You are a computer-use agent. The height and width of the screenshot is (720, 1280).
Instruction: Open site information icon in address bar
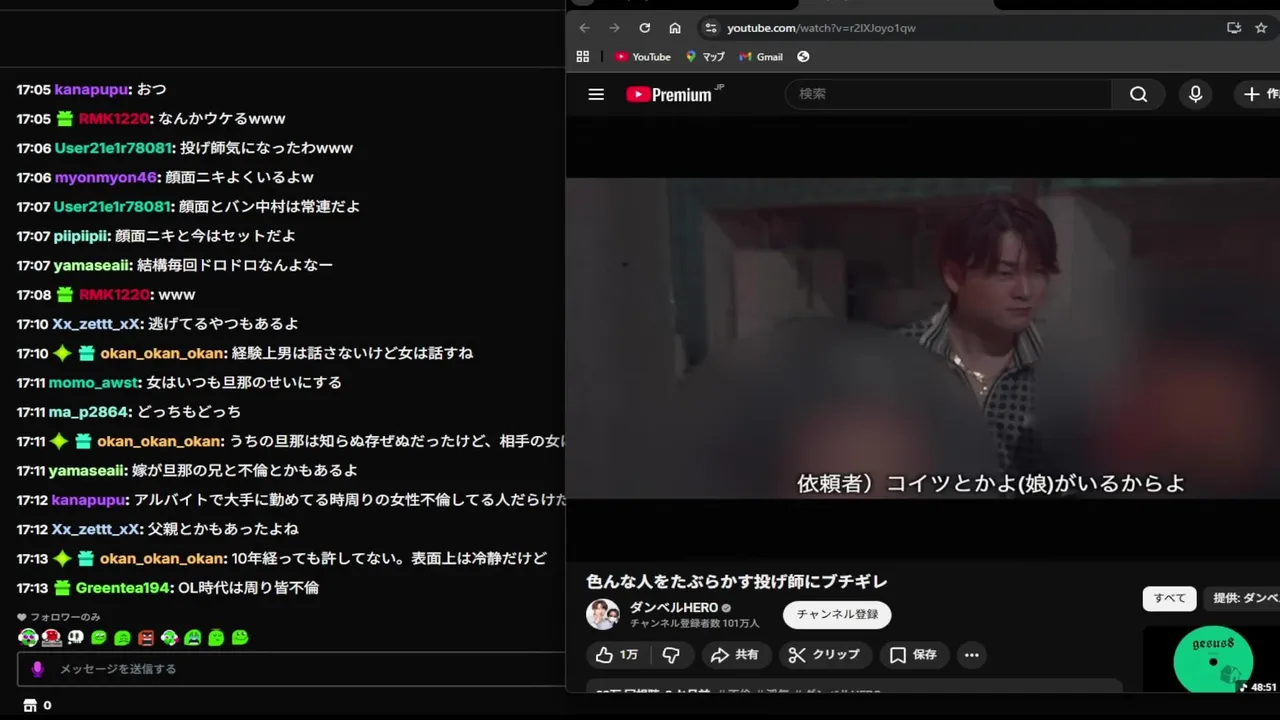(710, 28)
